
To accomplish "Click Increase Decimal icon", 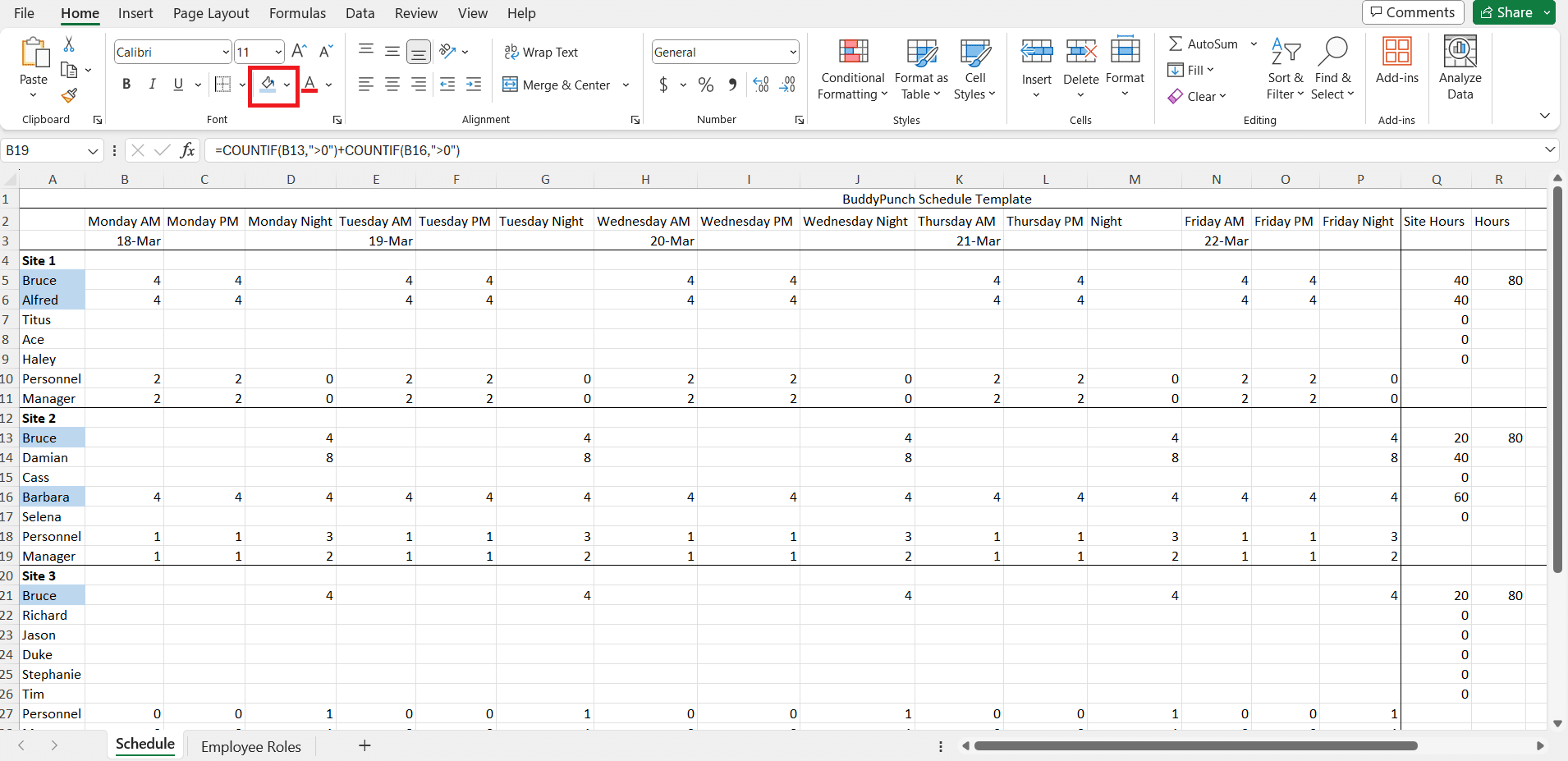I will pyautogui.click(x=759, y=85).
